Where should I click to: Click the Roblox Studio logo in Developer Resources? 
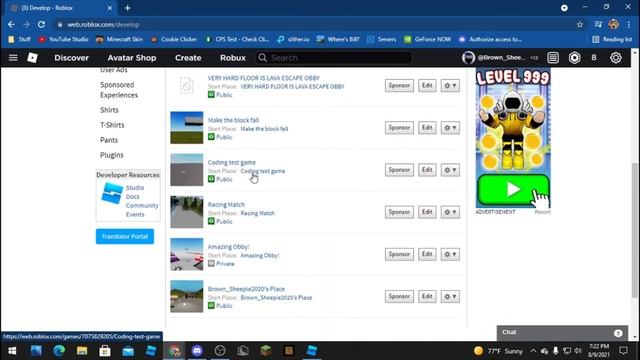(x=112, y=193)
